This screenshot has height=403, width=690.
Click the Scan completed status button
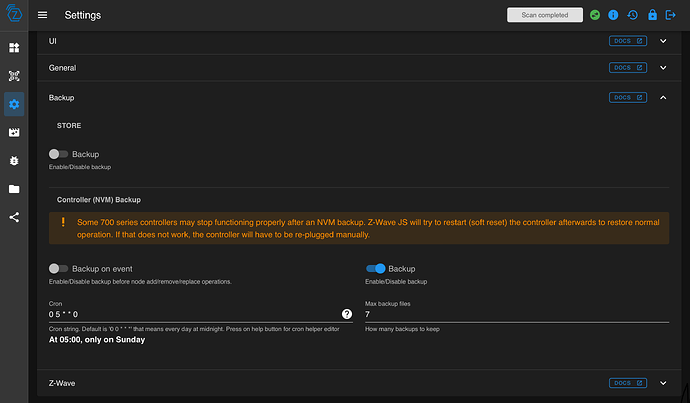545,15
